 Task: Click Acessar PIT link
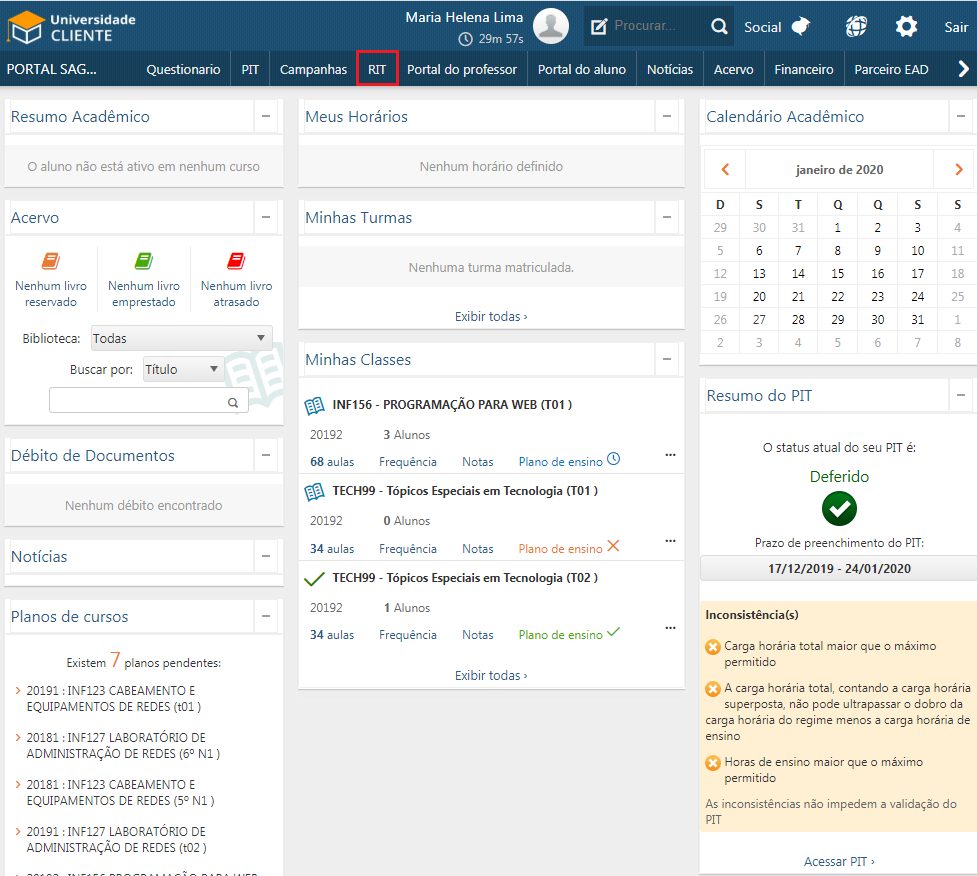pos(839,861)
